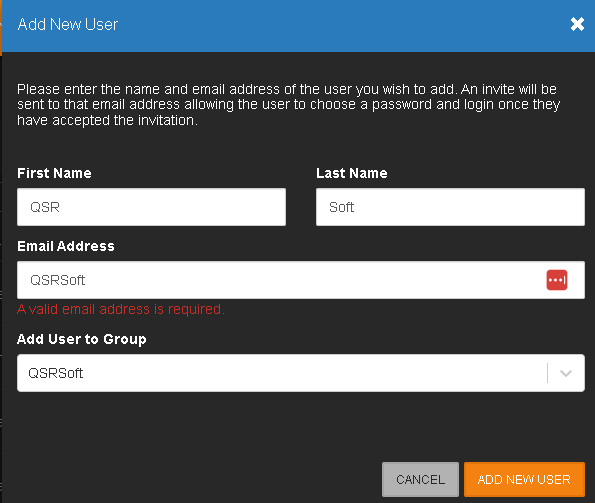Click the red valid email required message
The height and width of the screenshot is (503, 595).
(121, 309)
